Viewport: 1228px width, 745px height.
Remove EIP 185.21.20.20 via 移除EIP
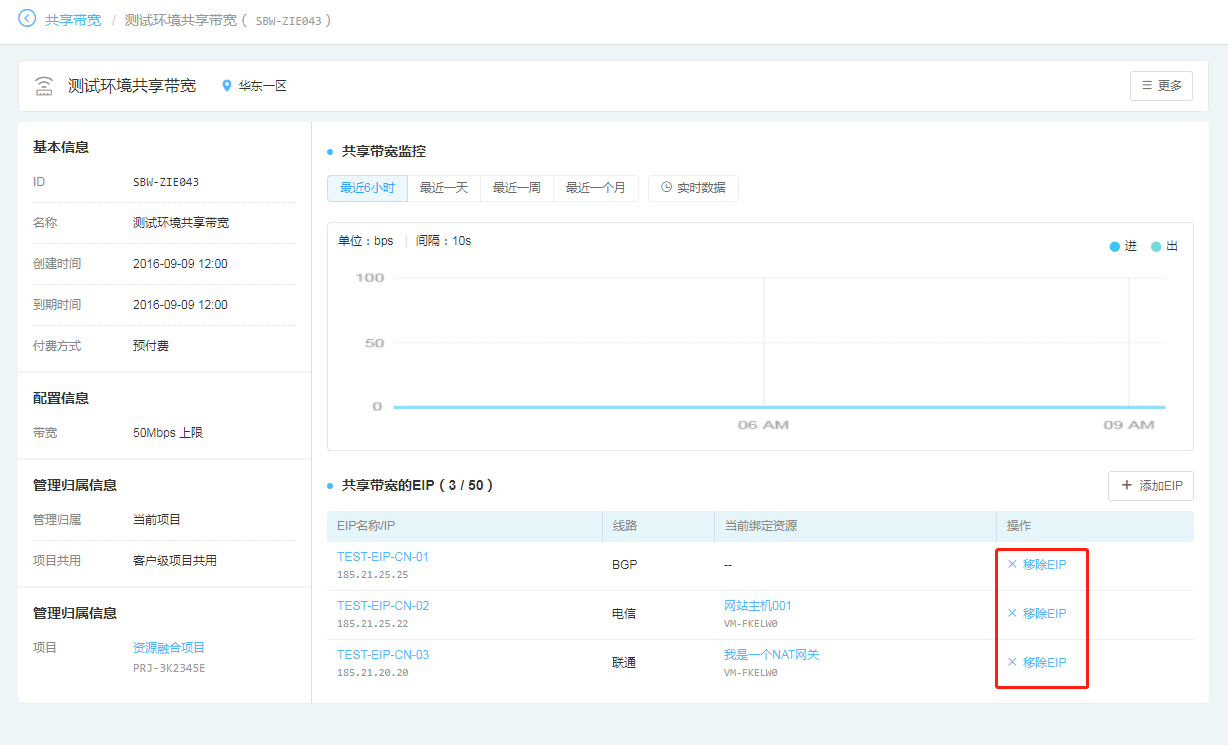[x=1037, y=662]
